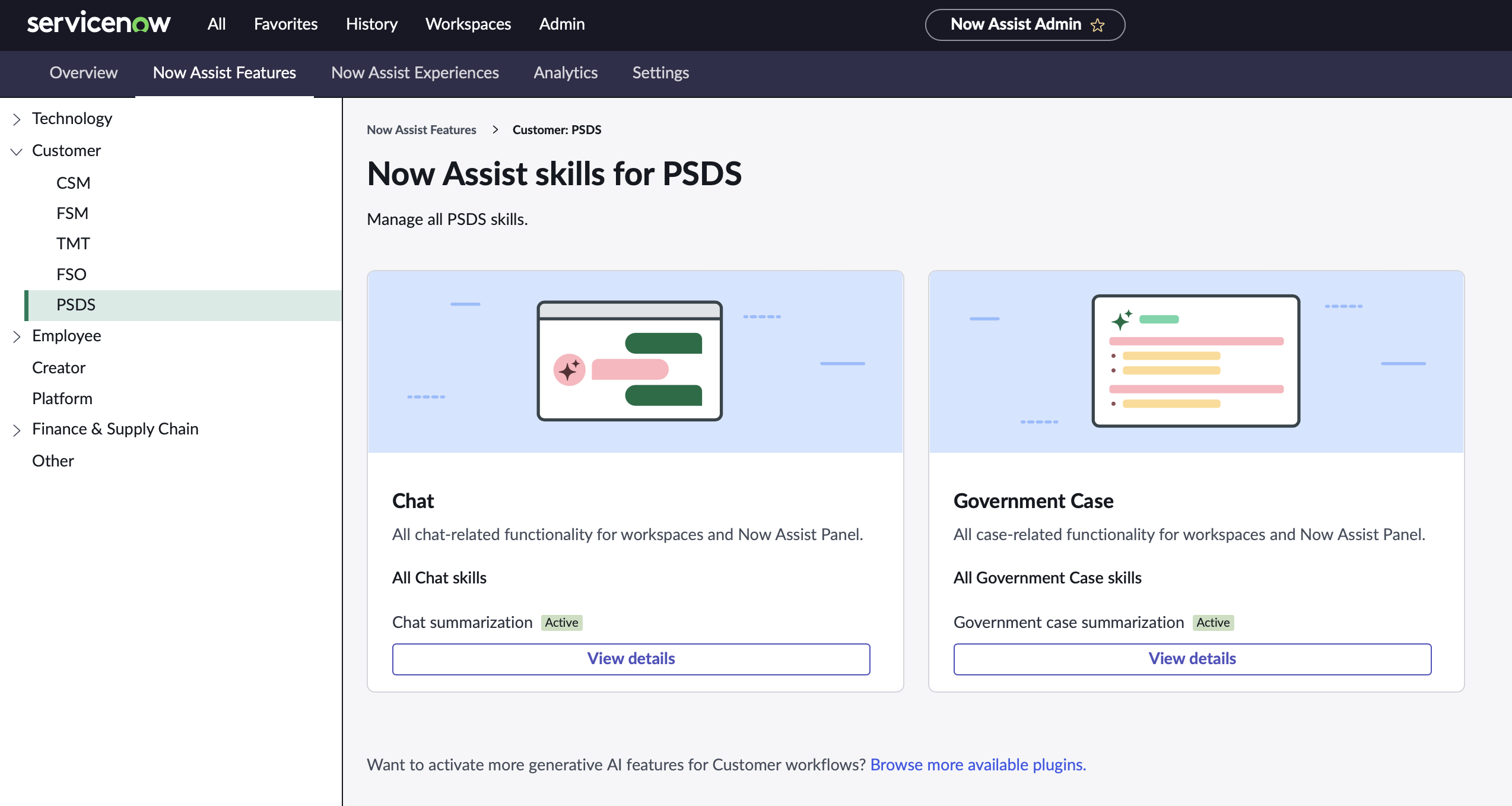
Task: Go to the Now Assist Experiences tab
Action: 415,72
